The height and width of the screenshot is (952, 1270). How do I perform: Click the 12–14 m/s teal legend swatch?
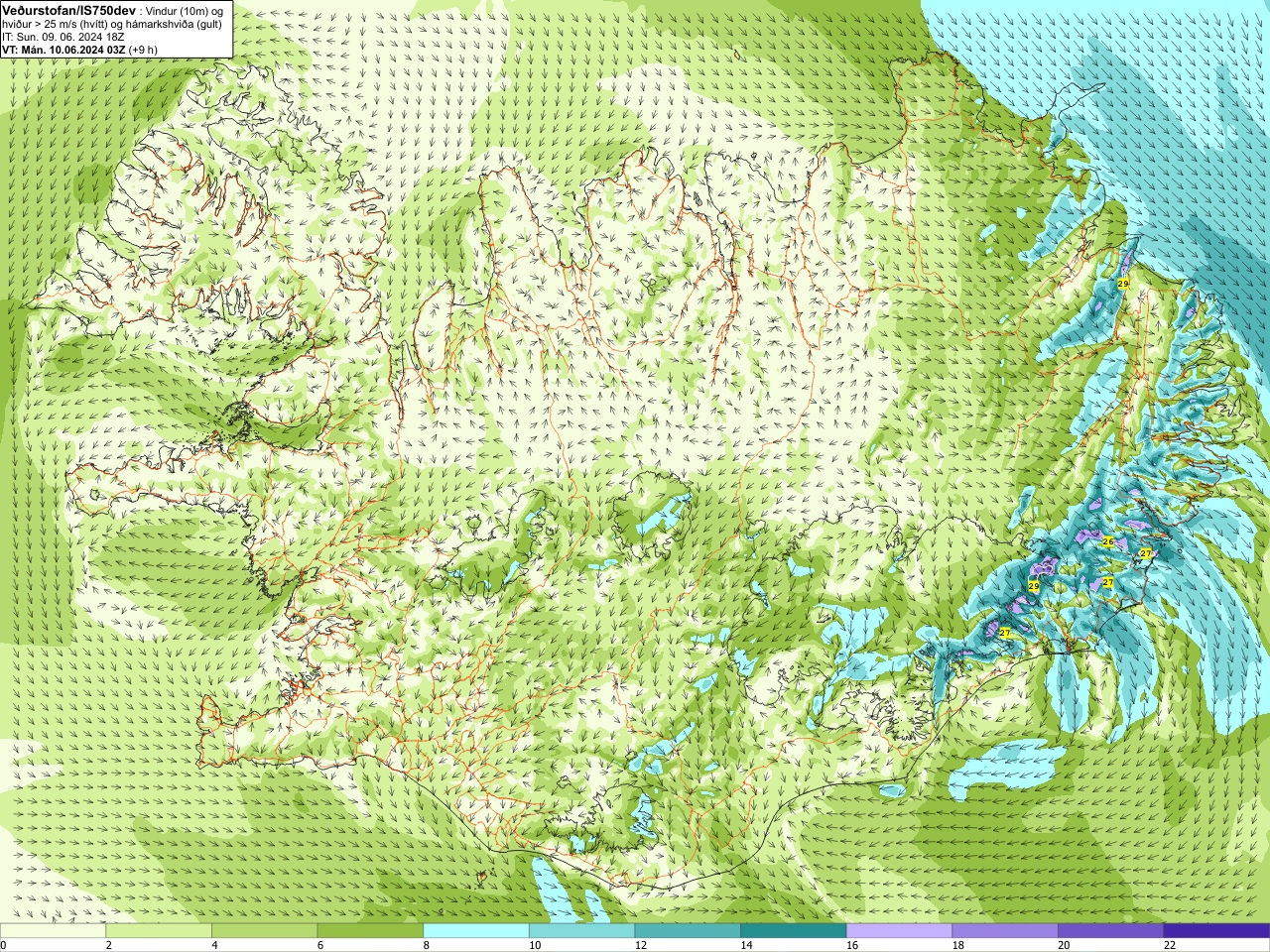click(688, 931)
